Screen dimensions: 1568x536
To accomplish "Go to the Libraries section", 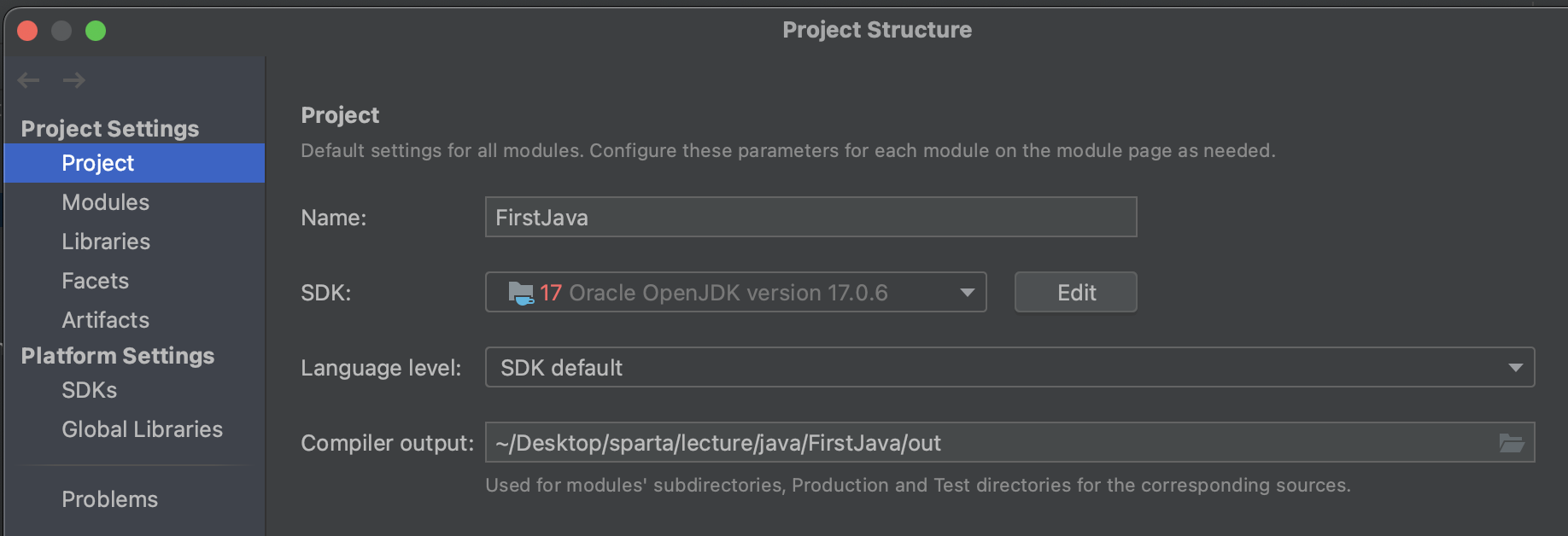I will coord(106,242).
